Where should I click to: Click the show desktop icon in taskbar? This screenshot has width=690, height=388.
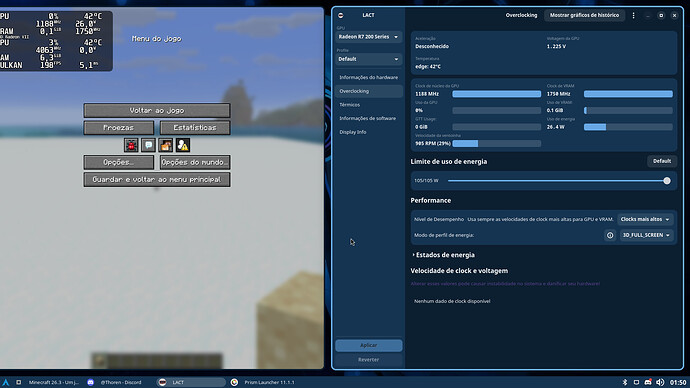pos(18,382)
